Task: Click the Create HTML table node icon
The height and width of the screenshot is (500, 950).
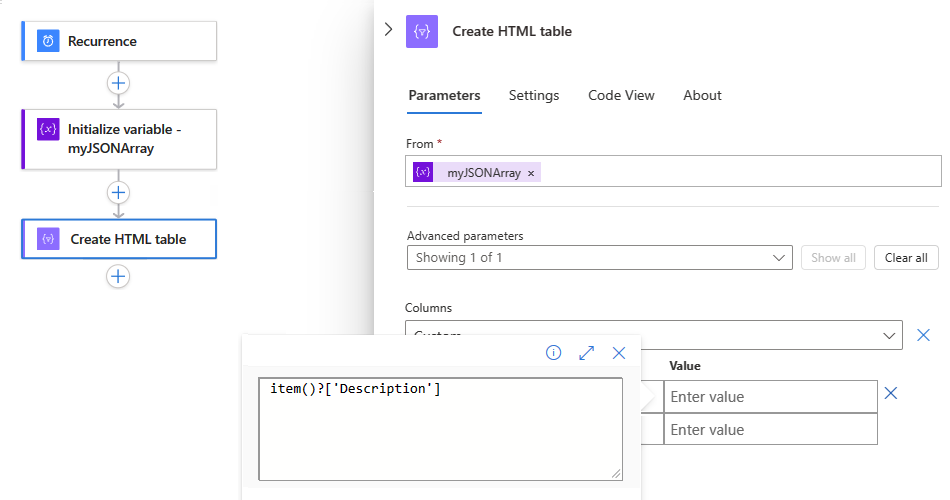Action: tap(48, 239)
